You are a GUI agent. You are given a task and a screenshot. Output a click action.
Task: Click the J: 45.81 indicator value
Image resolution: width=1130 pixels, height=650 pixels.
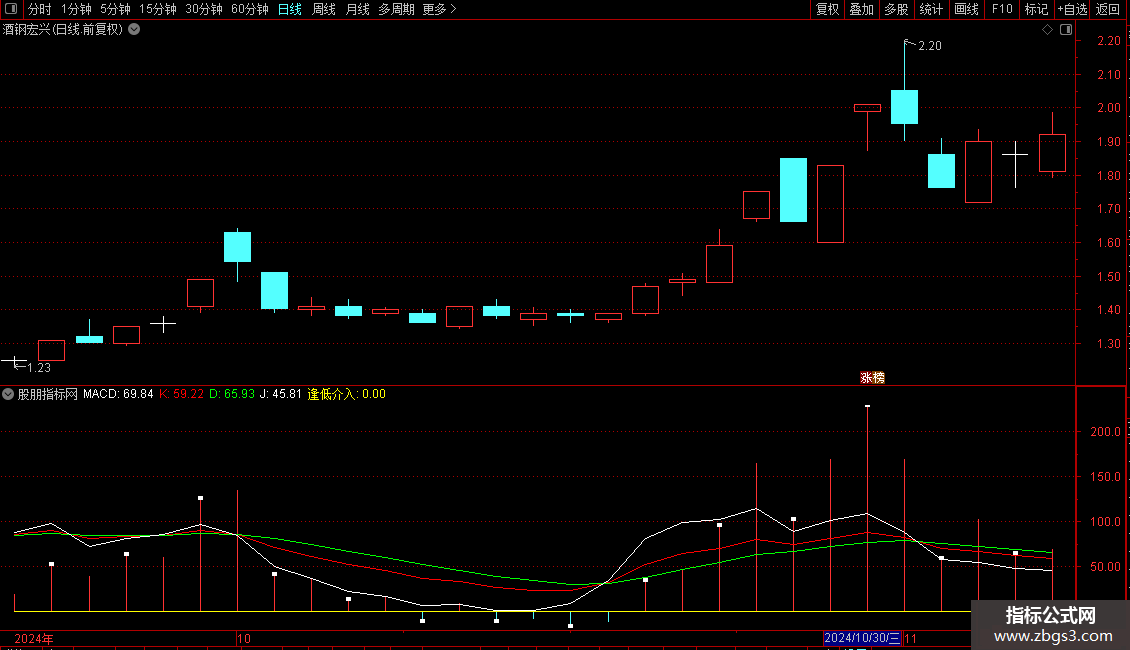click(x=281, y=394)
